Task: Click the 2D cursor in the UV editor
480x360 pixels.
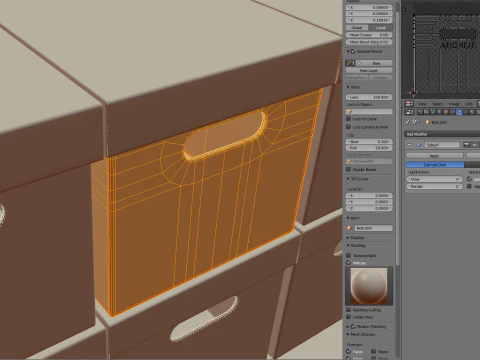Action: (x=413, y=93)
